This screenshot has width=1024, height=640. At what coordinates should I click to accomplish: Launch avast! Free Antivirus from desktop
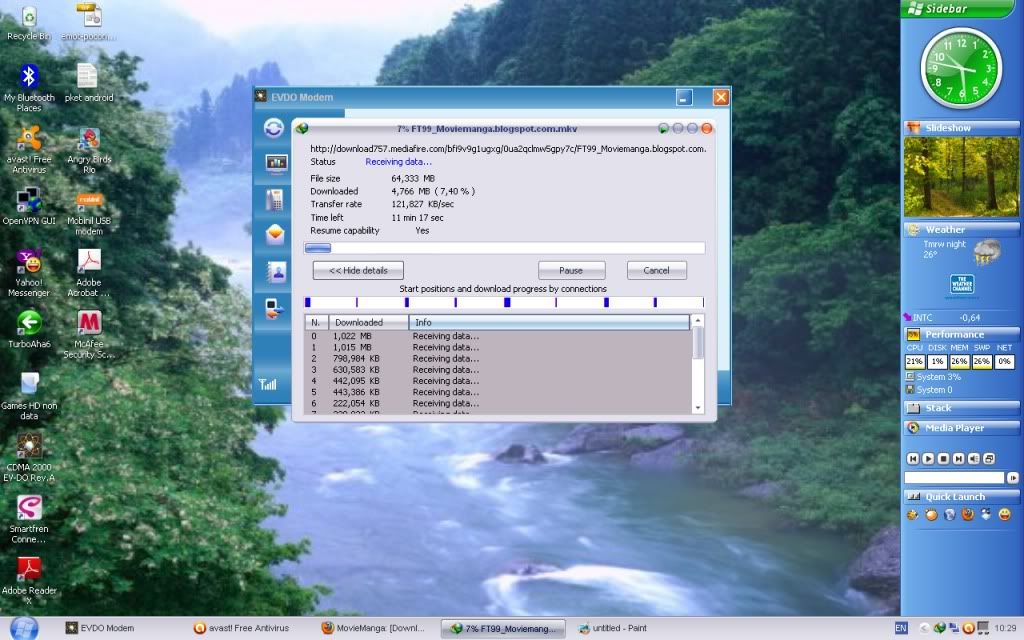[x=29, y=150]
